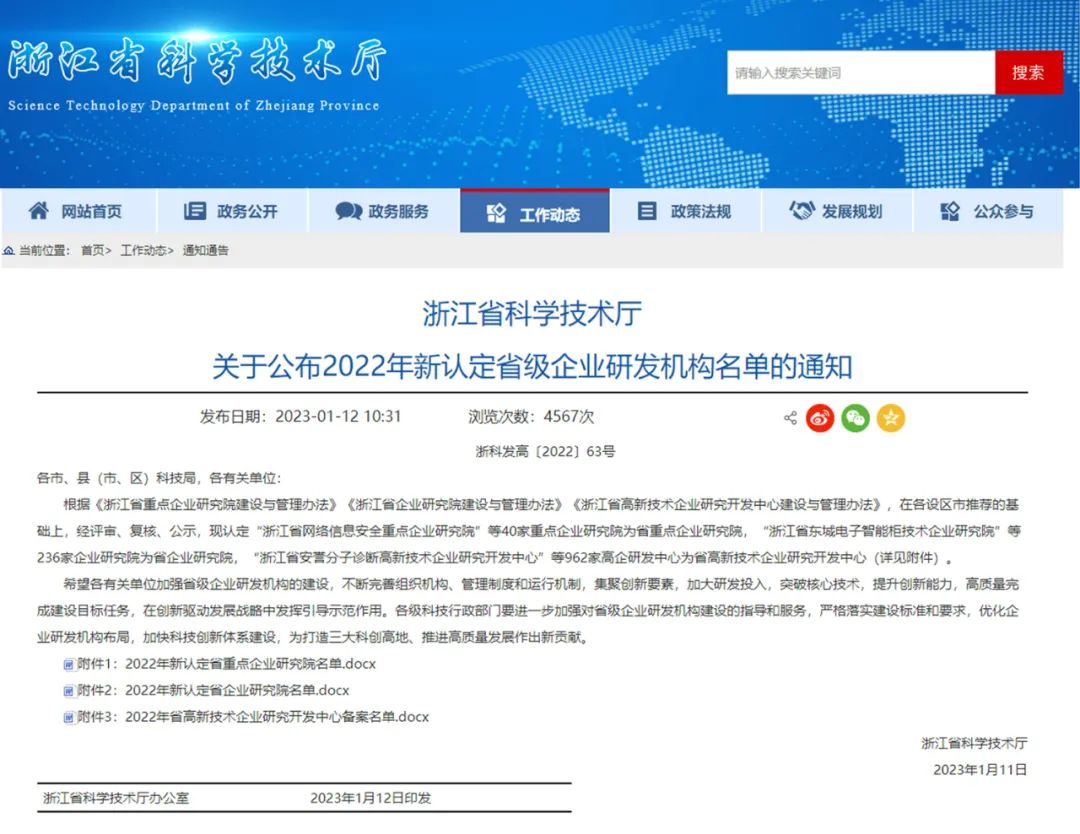The image size is (1080, 834).
Task: Download 附件2 新认定省企业研究院名单.docx
Action: 237,690
